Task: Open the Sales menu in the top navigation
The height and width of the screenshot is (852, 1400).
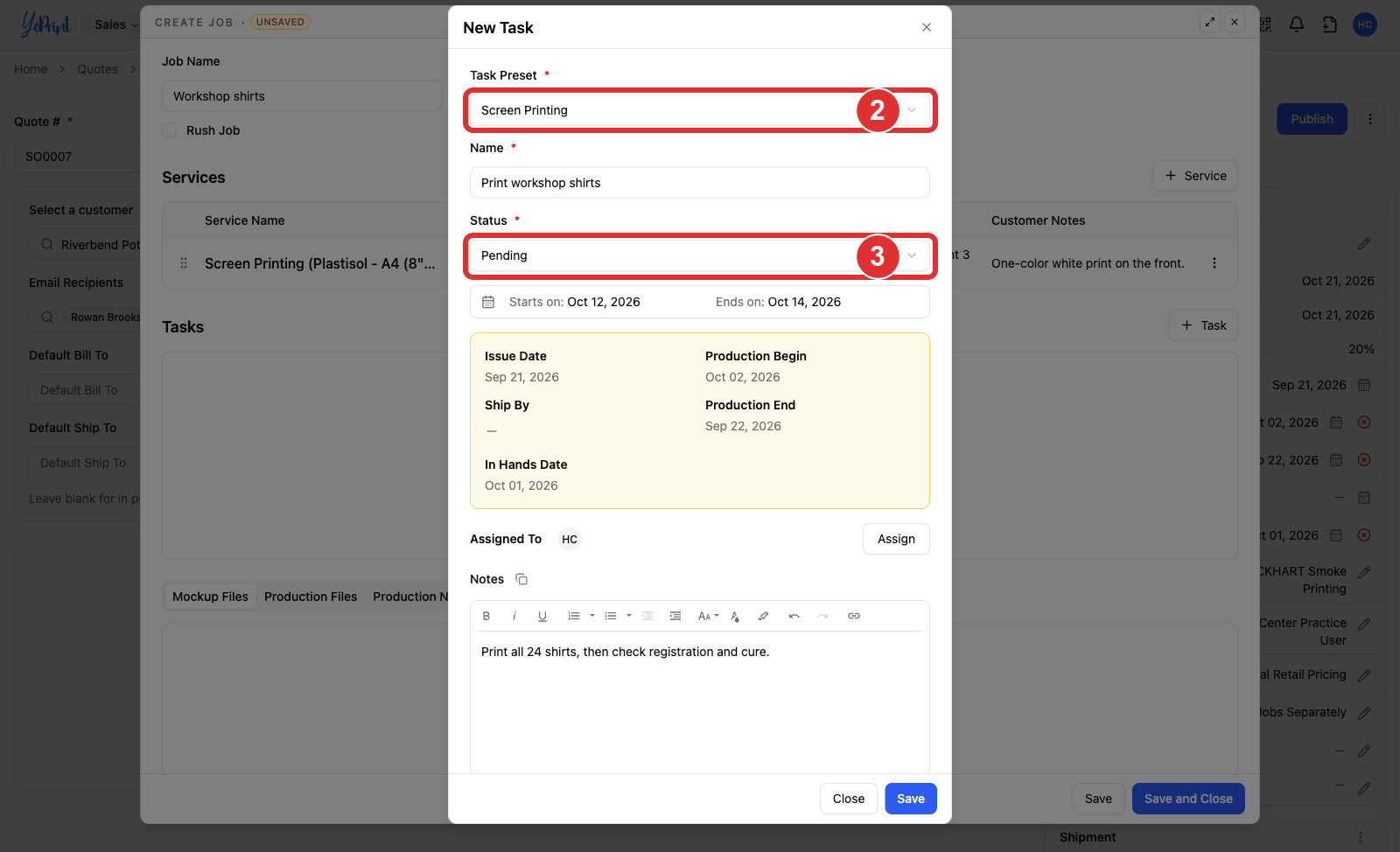Action: (116, 24)
